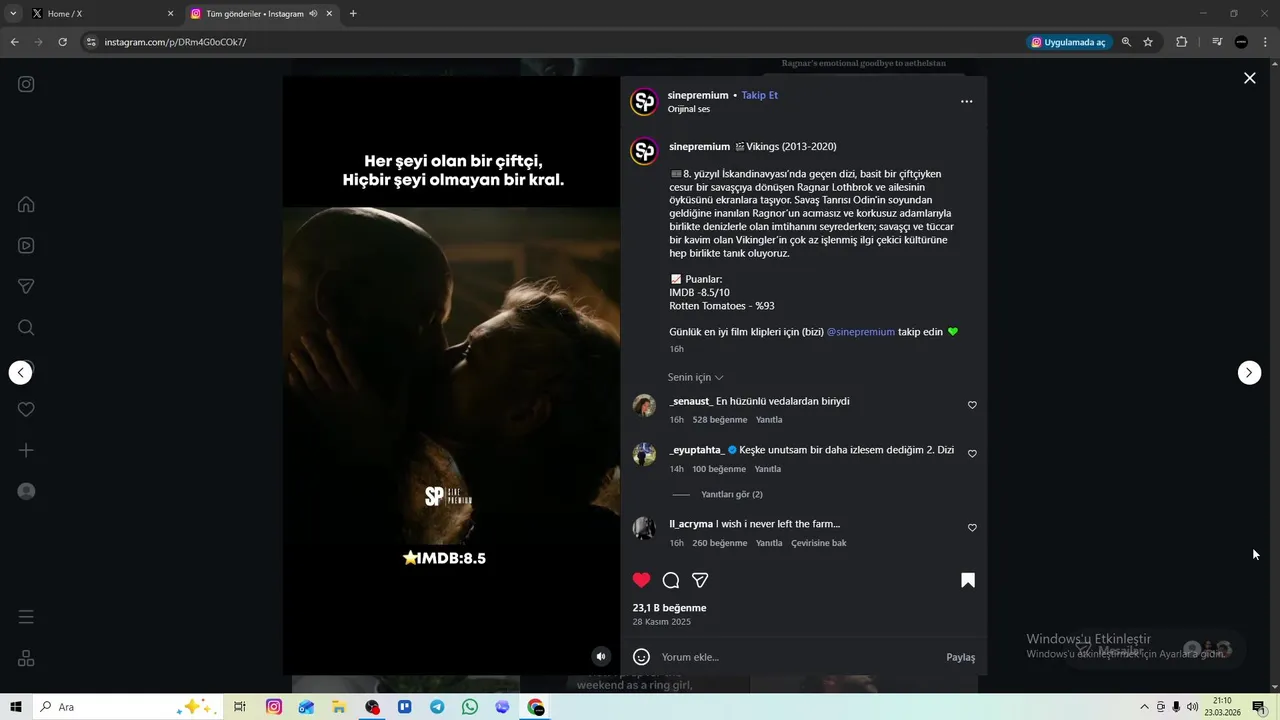Open the three-dot post options menu
The width and height of the screenshot is (1280, 720).
(x=966, y=101)
